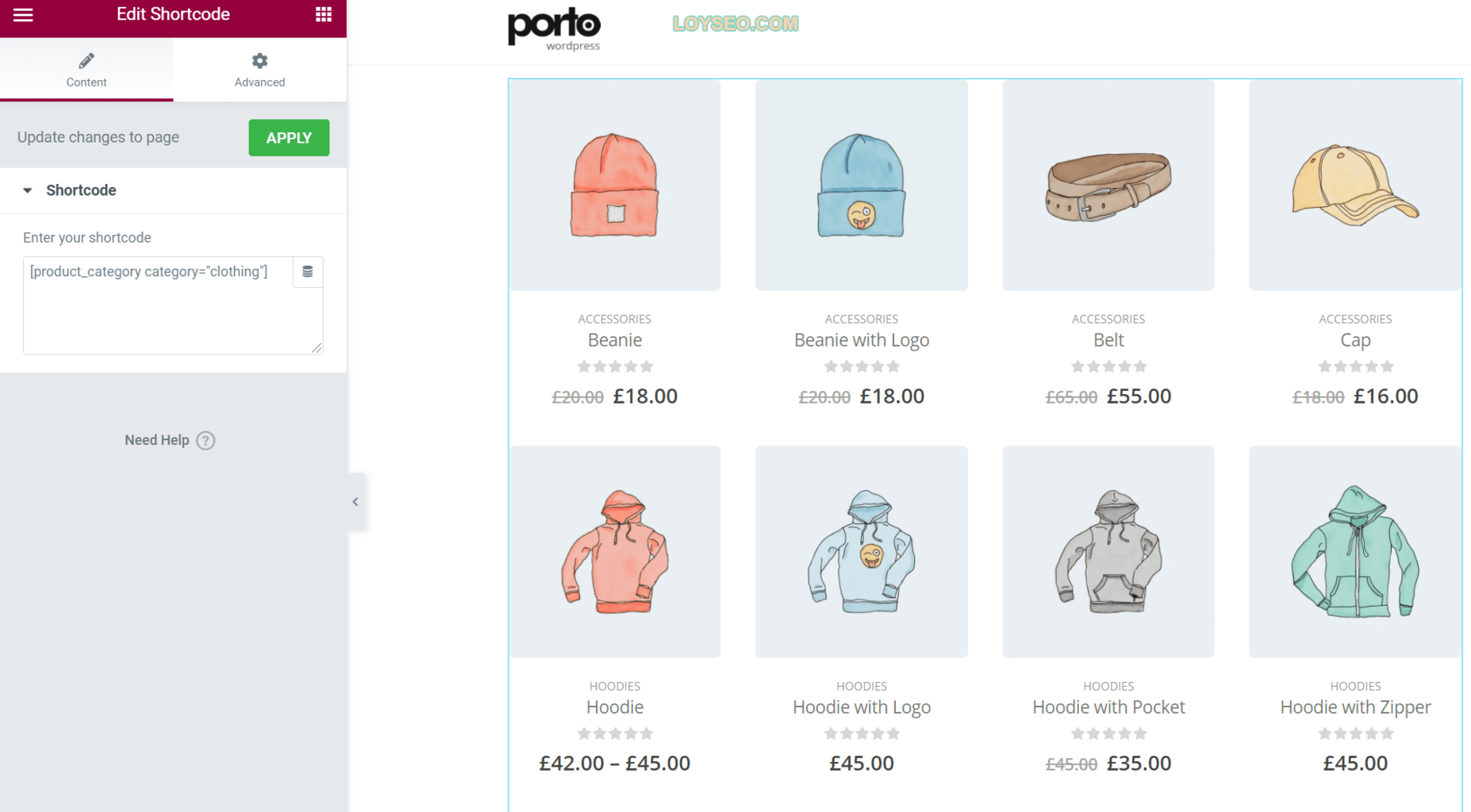Click the Need Help question mark icon
The width and height of the screenshot is (1471, 812).
(205, 440)
